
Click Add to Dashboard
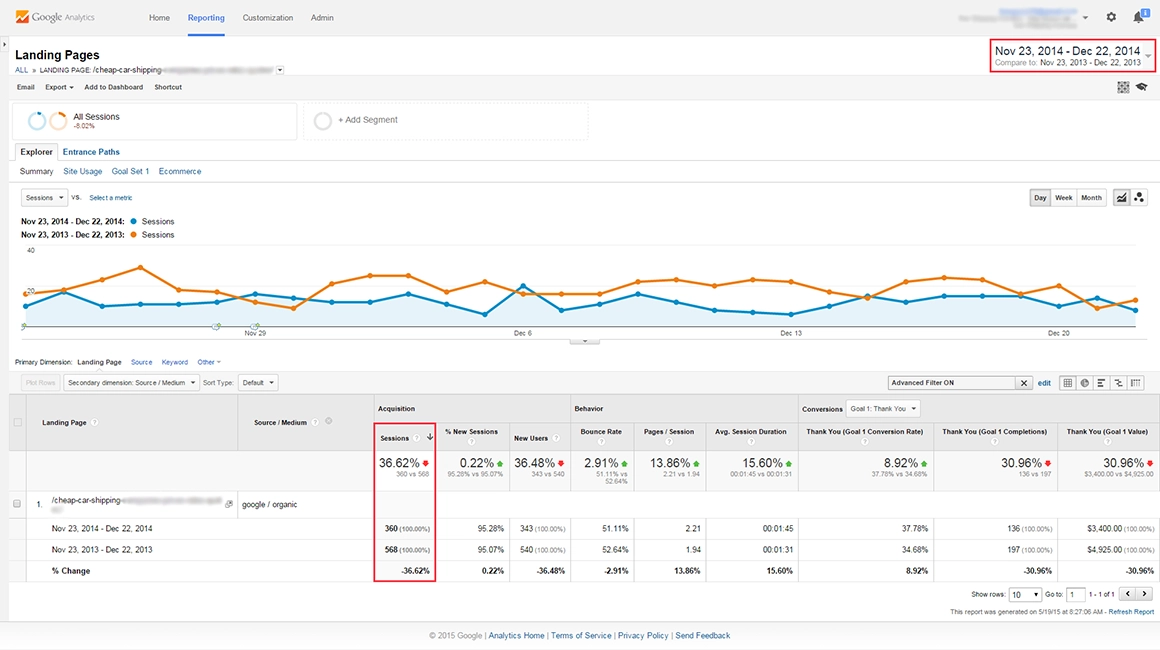[x=113, y=87]
